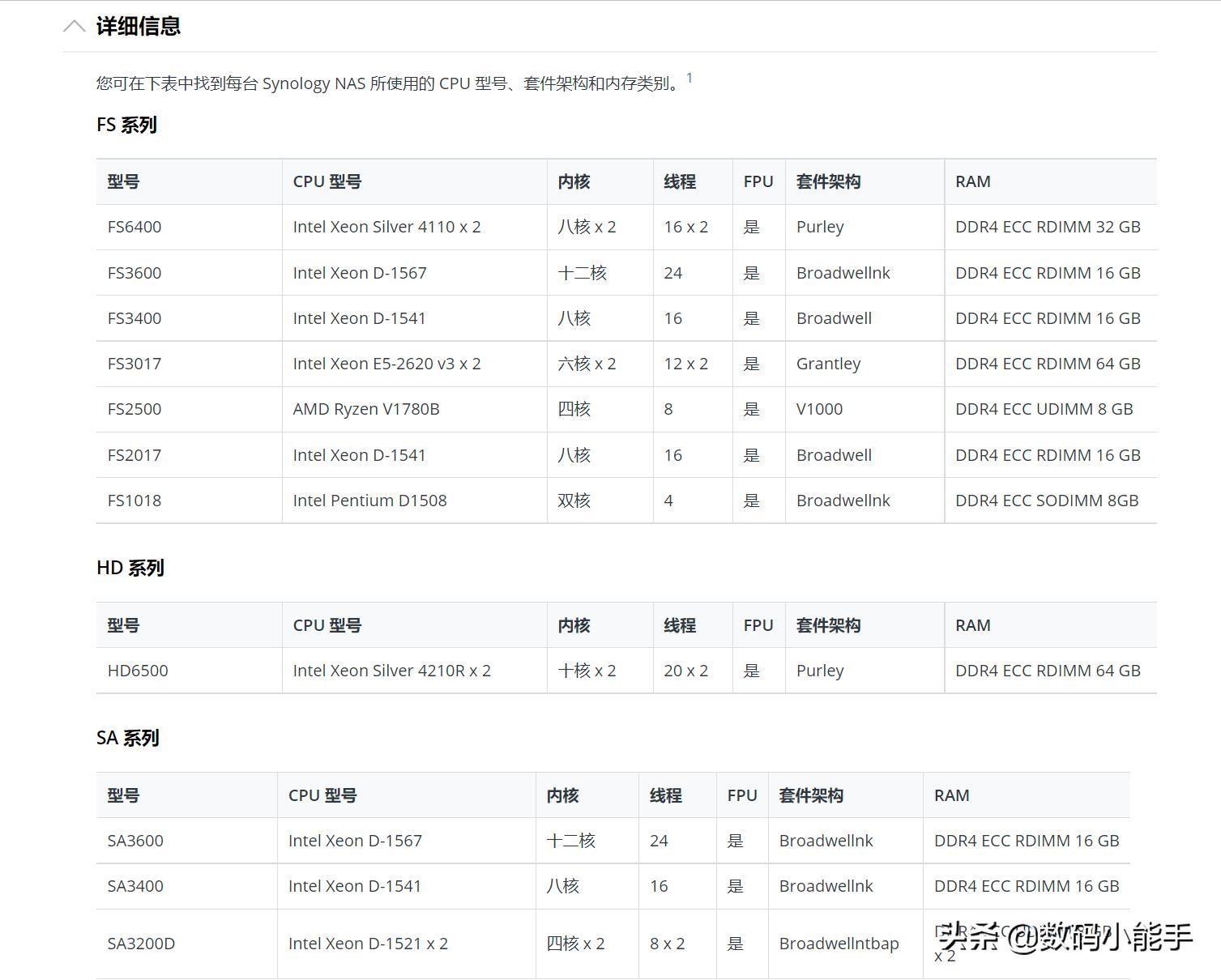The image size is (1221, 980).
Task: Select the FS6400 model row
Action: [x=134, y=227]
